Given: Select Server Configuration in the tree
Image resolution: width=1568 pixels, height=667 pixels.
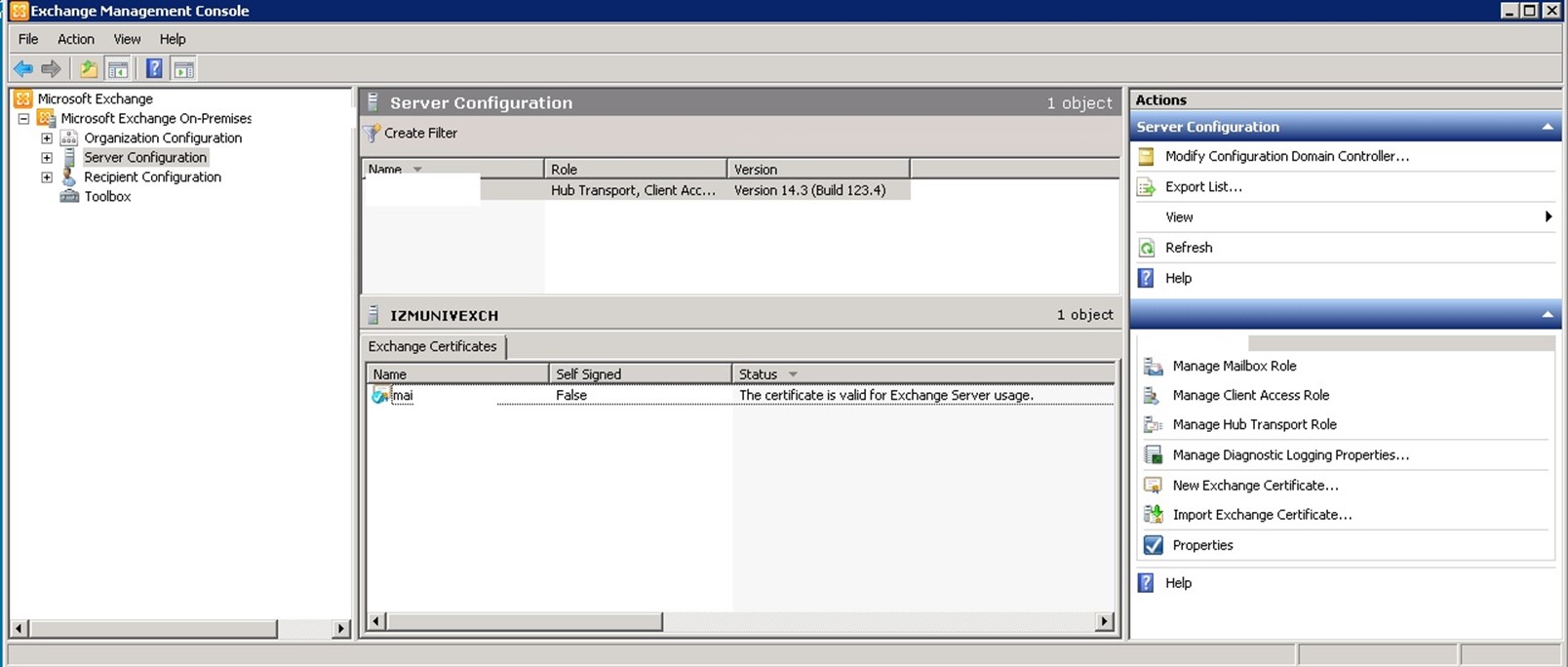Looking at the screenshot, I should pos(145,157).
